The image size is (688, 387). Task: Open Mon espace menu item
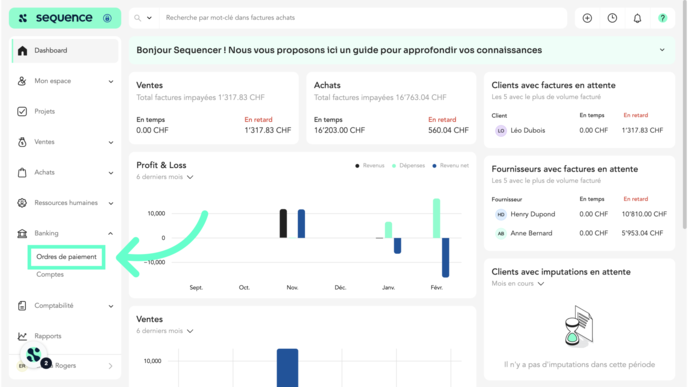coord(53,81)
